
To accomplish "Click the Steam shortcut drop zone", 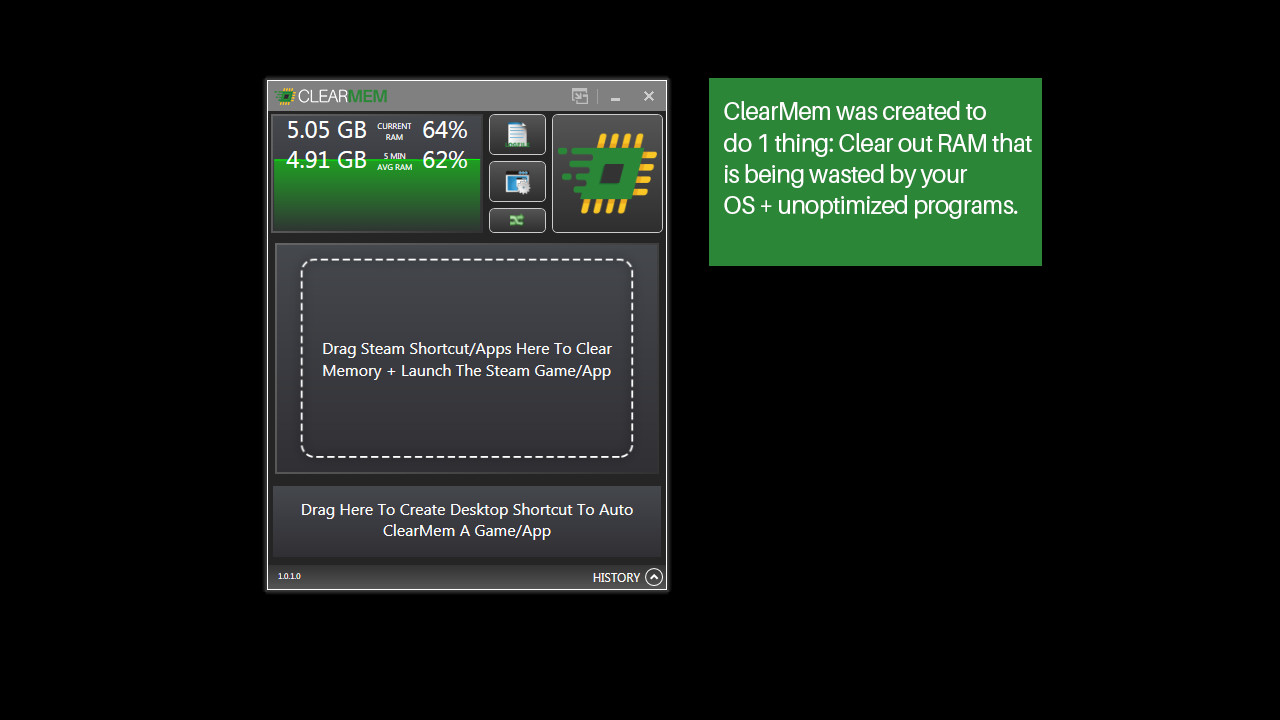I will [466, 359].
